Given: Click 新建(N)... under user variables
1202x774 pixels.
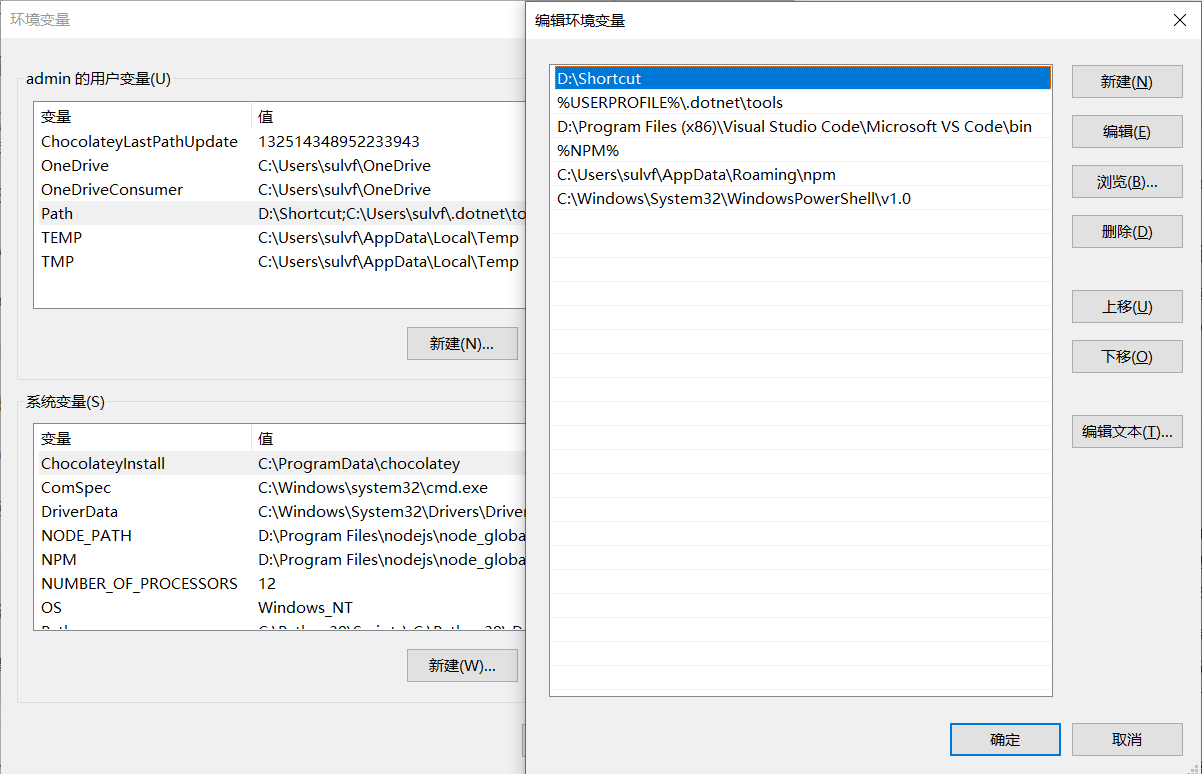Looking at the screenshot, I should point(462,344).
